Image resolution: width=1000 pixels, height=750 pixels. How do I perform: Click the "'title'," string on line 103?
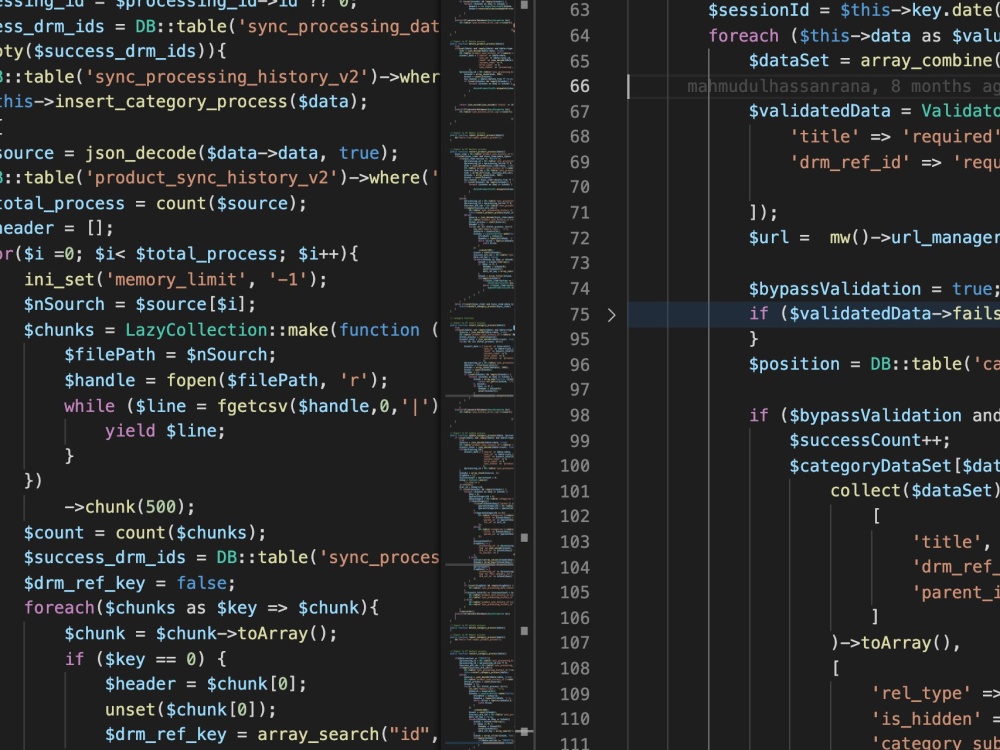tap(951, 541)
